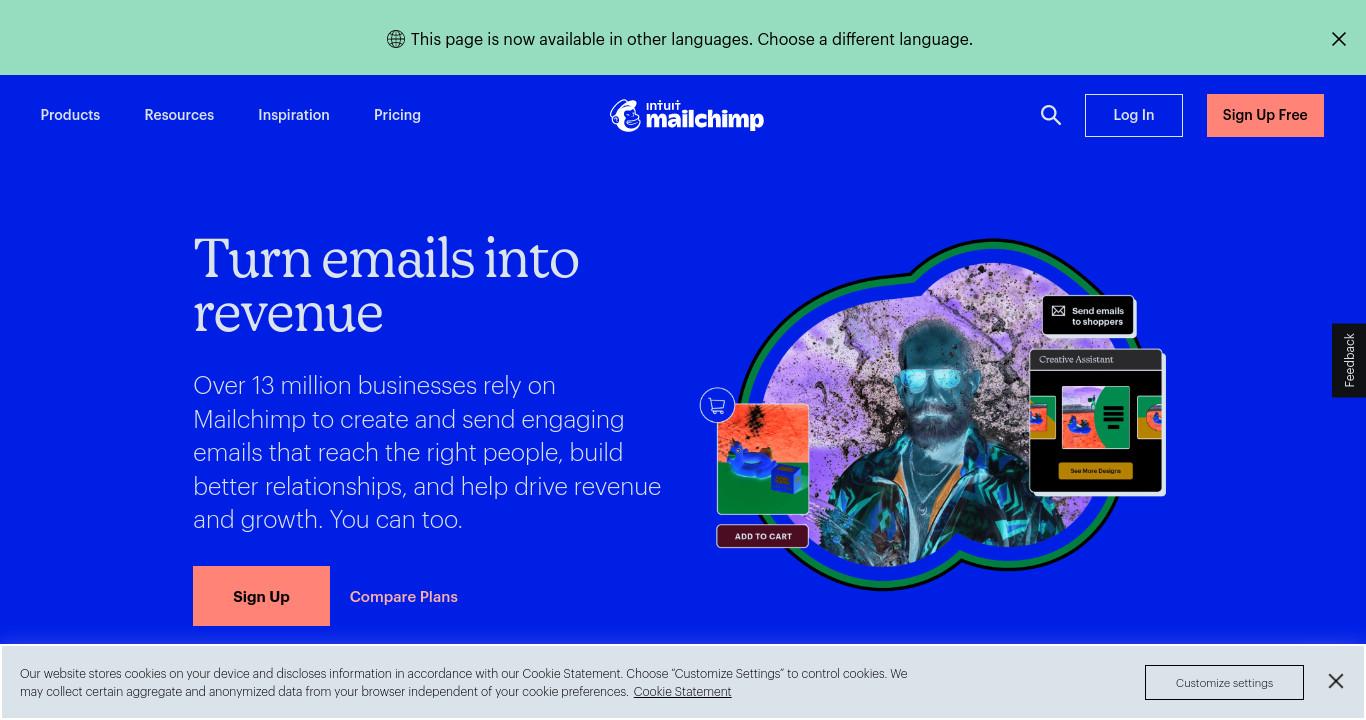The image size is (1366, 720).
Task: Open the Compare Plans link
Action: pos(404,597)
